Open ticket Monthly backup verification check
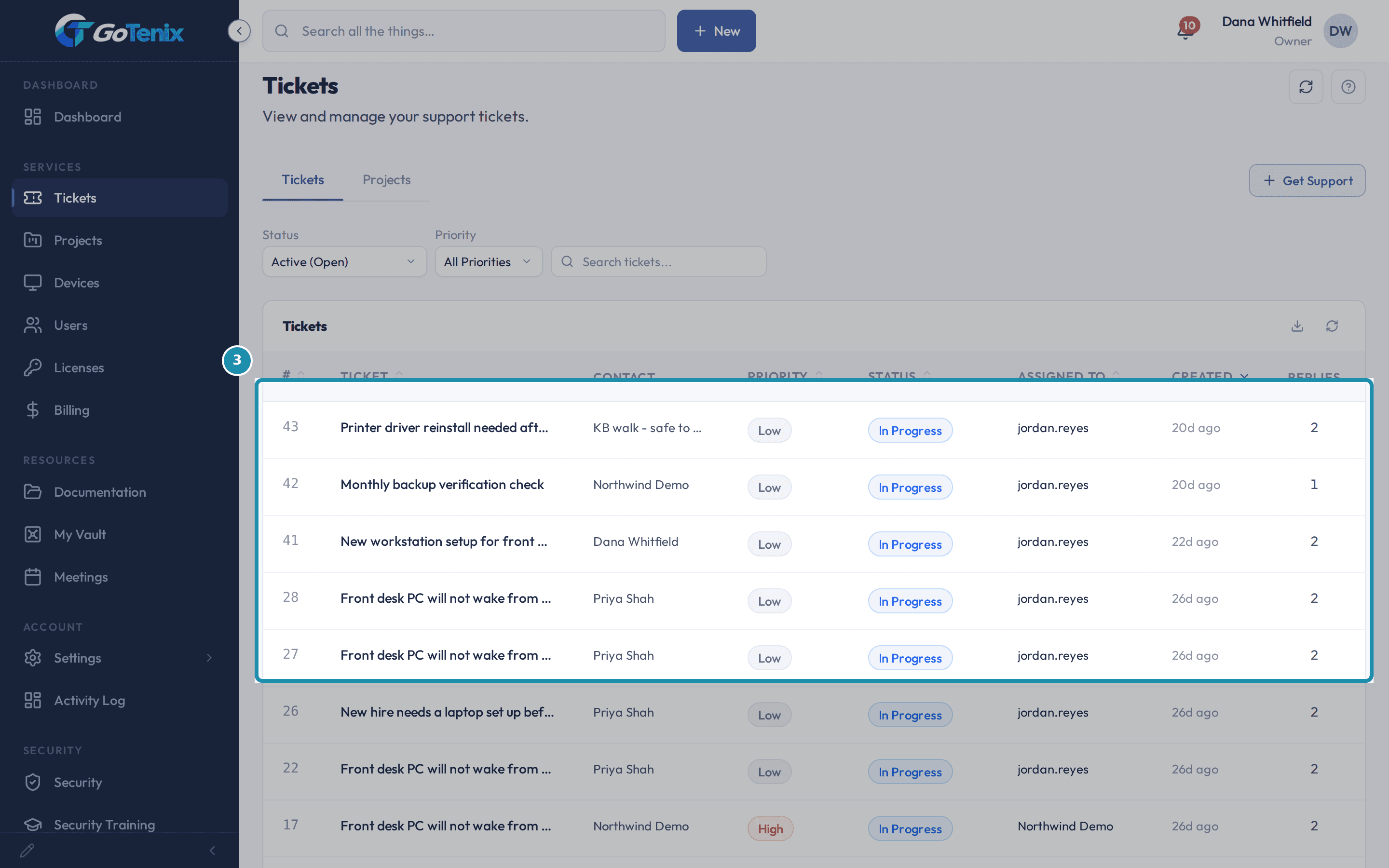The image size is (1389, 868). click(441, 485)
